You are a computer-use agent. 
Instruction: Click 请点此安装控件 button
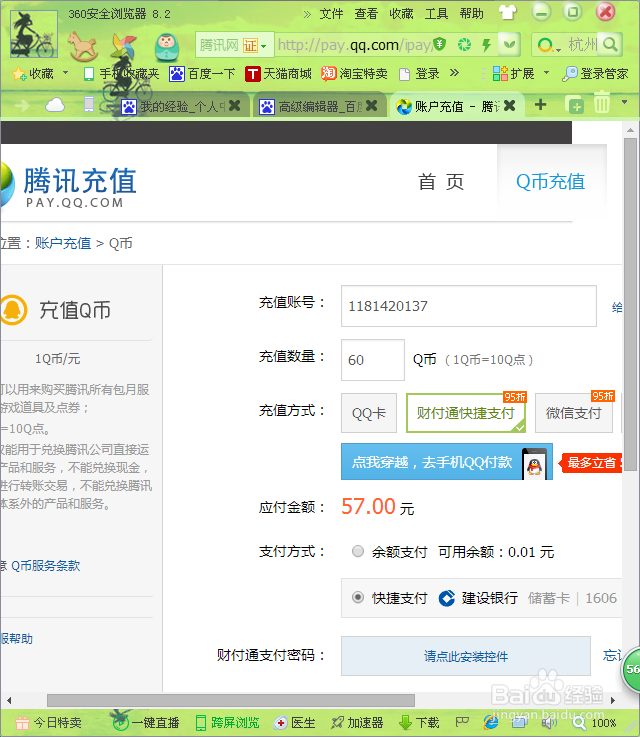[466, 656]
